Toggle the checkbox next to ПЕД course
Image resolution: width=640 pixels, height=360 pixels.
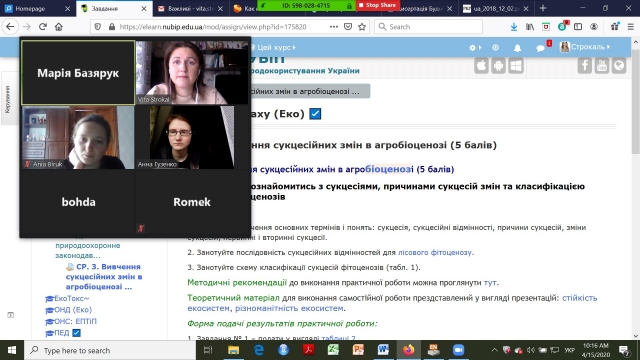point(76,333)
